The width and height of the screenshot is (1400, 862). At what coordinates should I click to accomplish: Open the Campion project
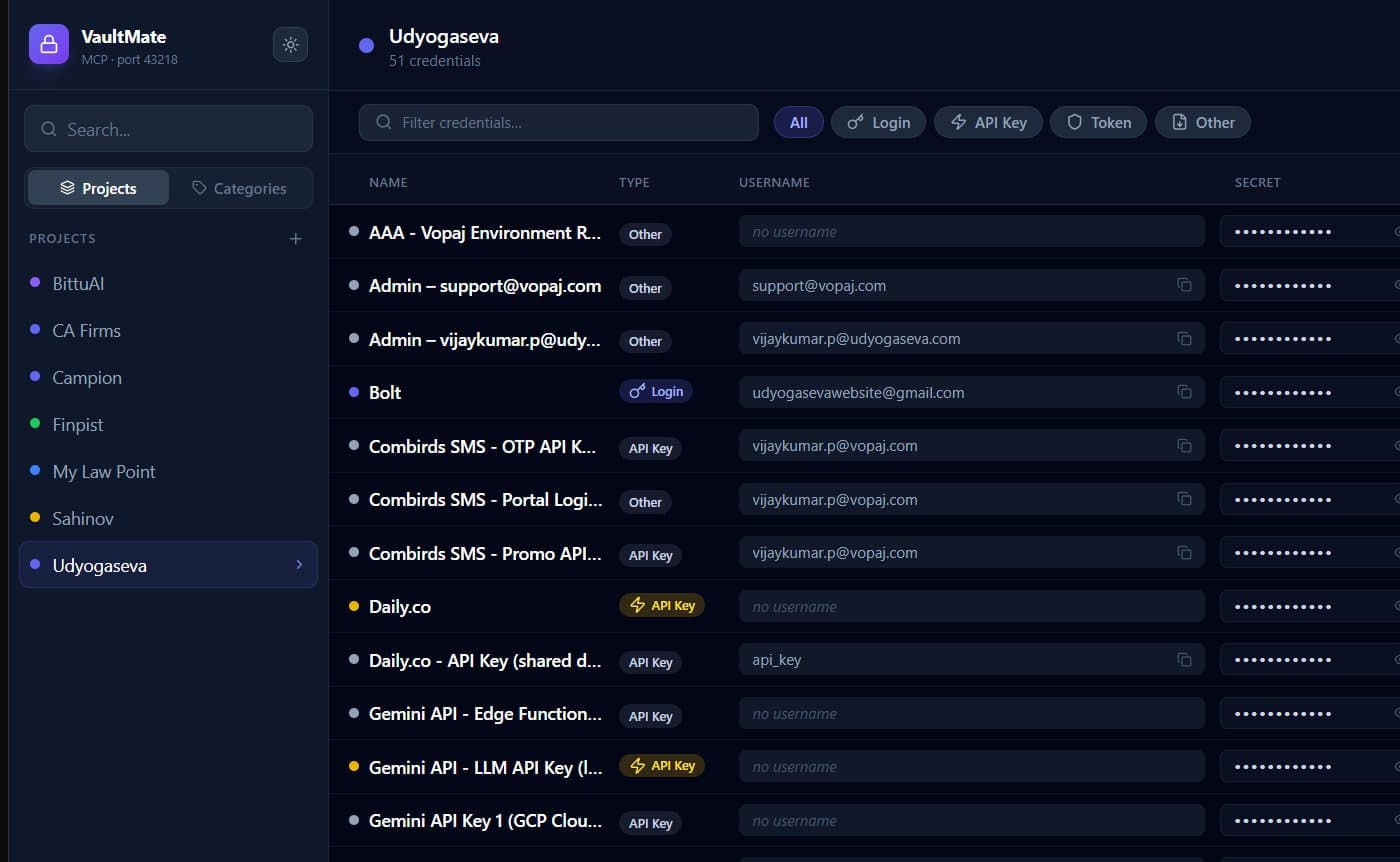(168, 378)
